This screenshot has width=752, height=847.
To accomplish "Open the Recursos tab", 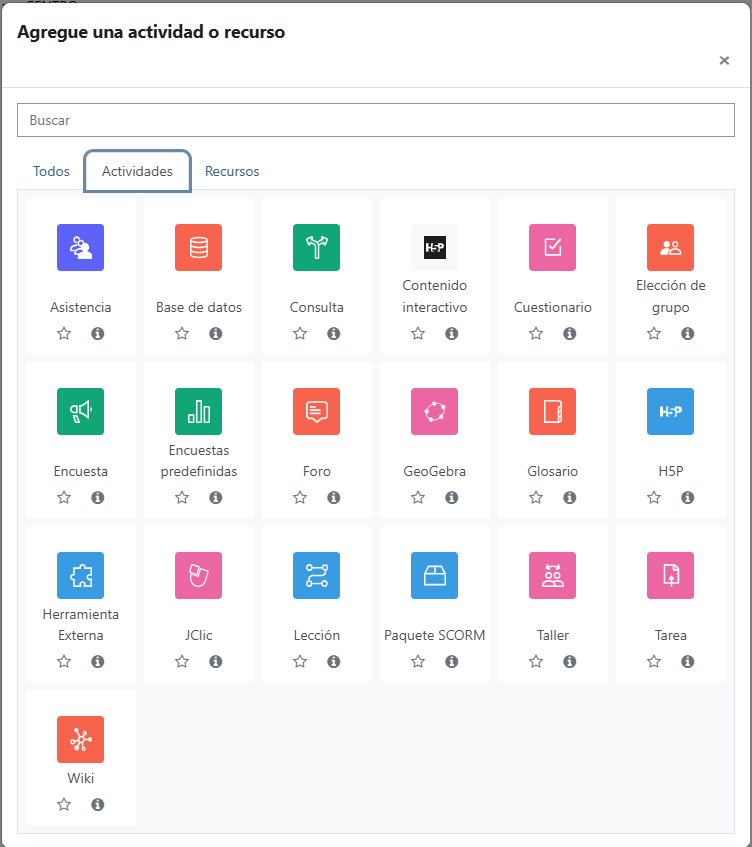I will pos(232,171).
